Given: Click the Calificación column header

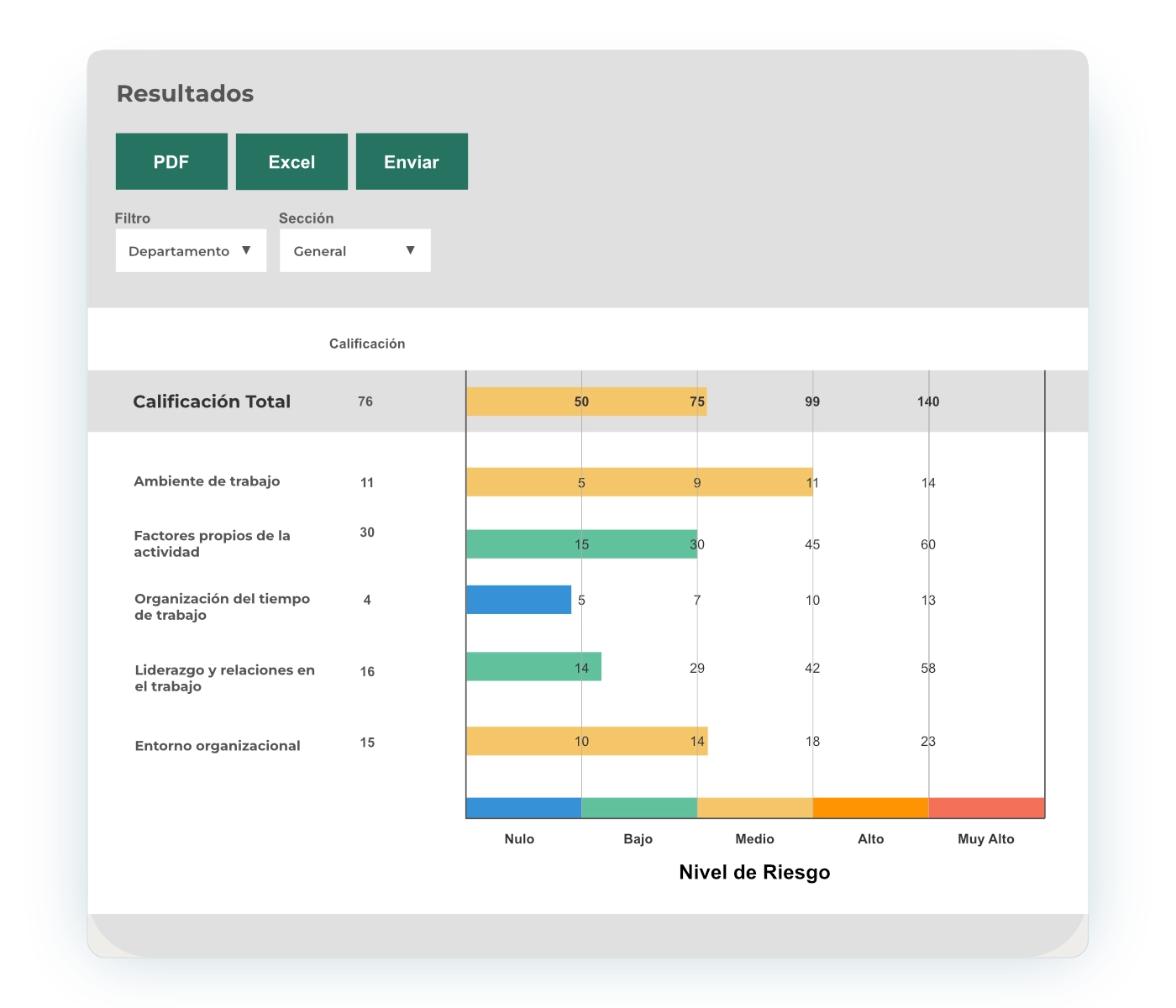Looking at the screenshot, I should click(x=367, y=344).
